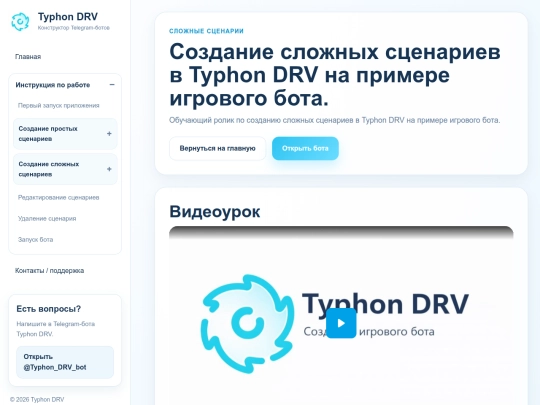
Task: Go to Запуск бота page
Action: tap(35, 239)
